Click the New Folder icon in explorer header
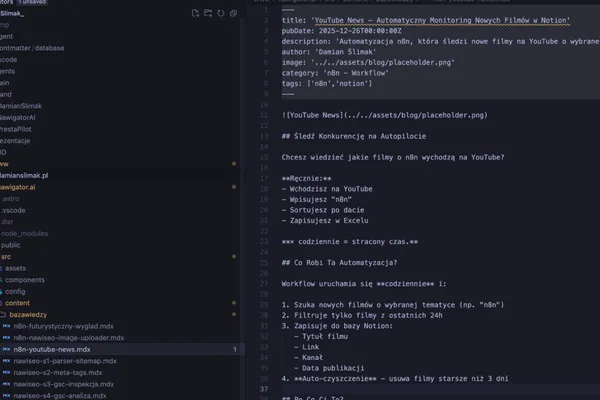This screenshot has height=400, width=600. (x=208, y=13)
